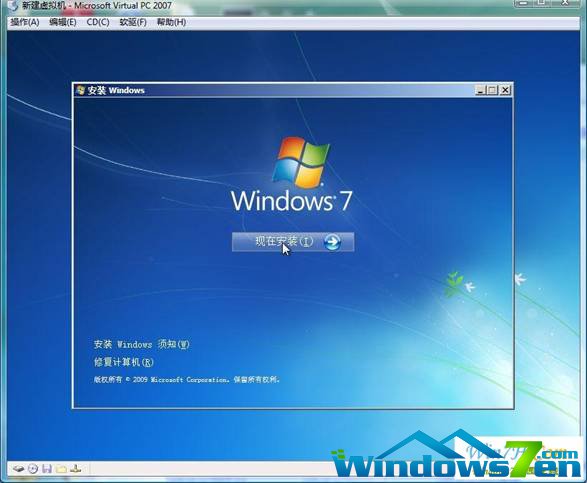Click the CD drive status icon
Screen dimensions: 587x483
[x=33, y=468]
